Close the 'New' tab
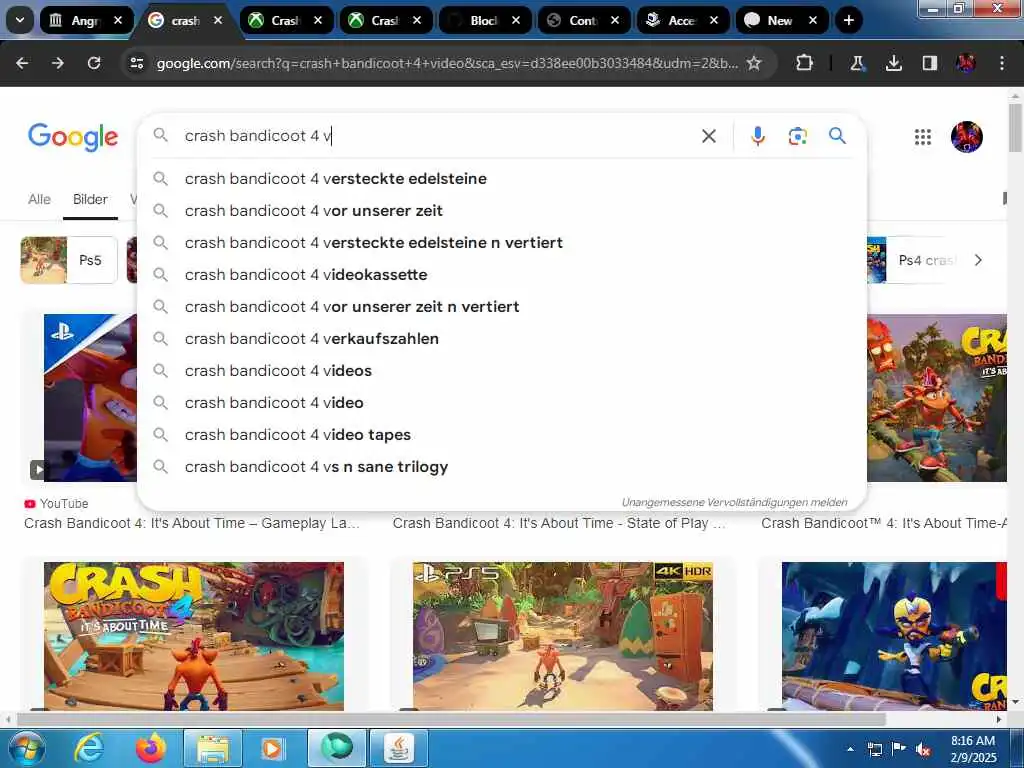The image size is (1024, 768). 812,20
